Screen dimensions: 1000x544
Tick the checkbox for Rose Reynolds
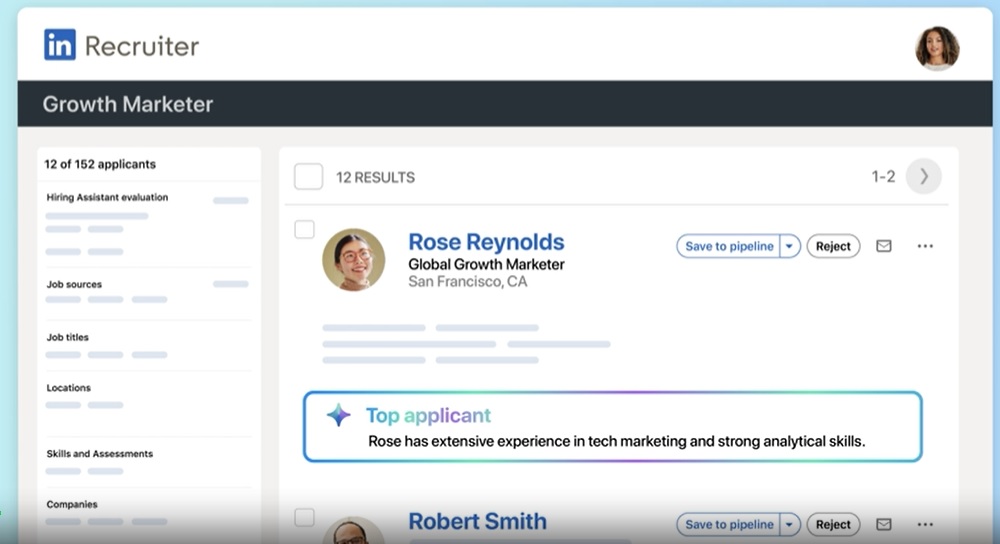point(304,229)
